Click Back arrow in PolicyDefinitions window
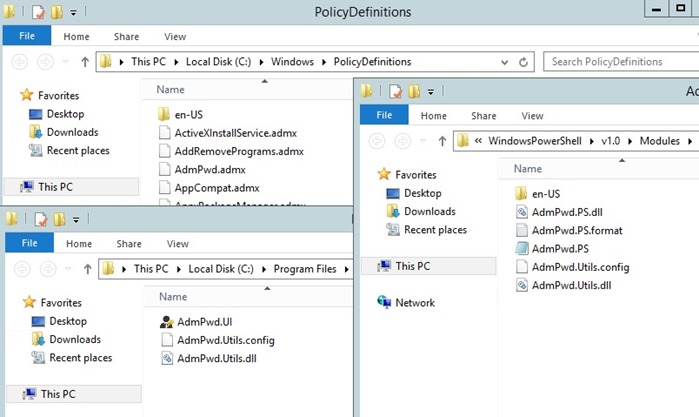 coord(20,62)
